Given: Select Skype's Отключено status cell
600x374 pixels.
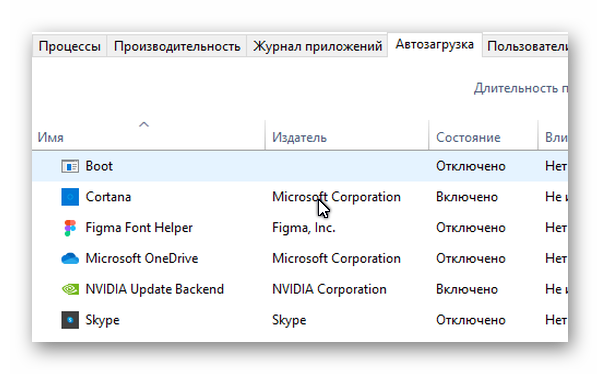Looking at the screenshot, I should point(471,320).
